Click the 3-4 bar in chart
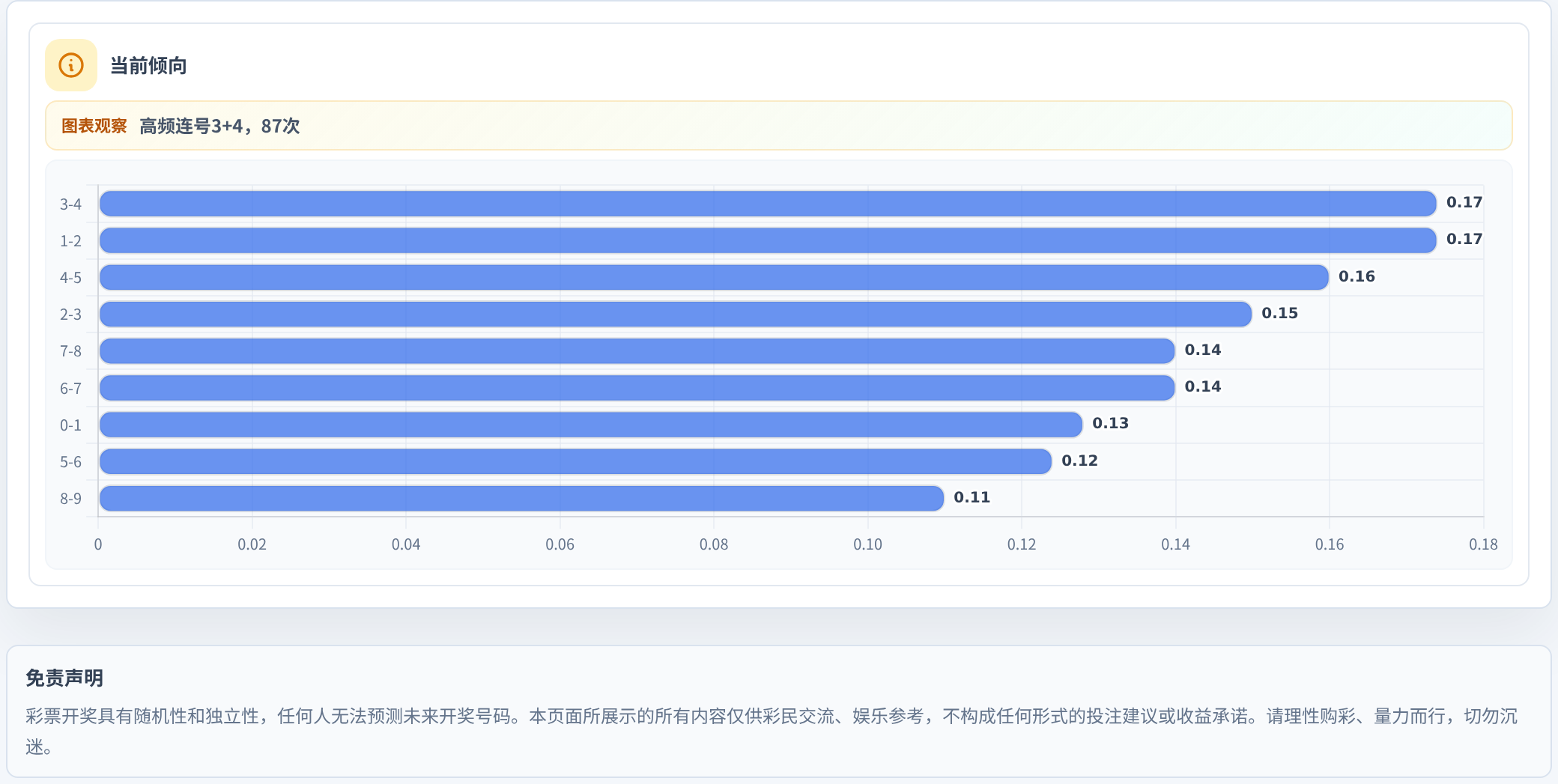This screenshot has width=1558, height=784. point(768,204)
